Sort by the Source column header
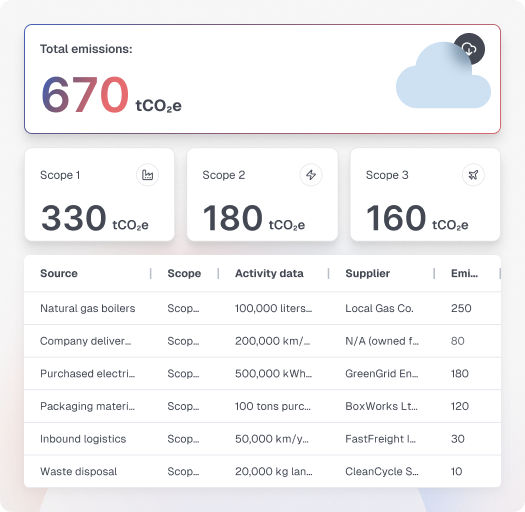This screenshot has height=512, width=525. pos(59,273)
